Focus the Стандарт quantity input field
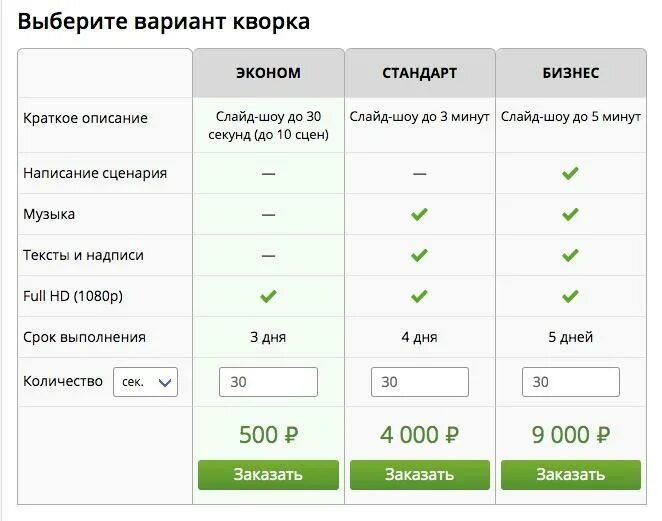 click(x=420, y=382)
